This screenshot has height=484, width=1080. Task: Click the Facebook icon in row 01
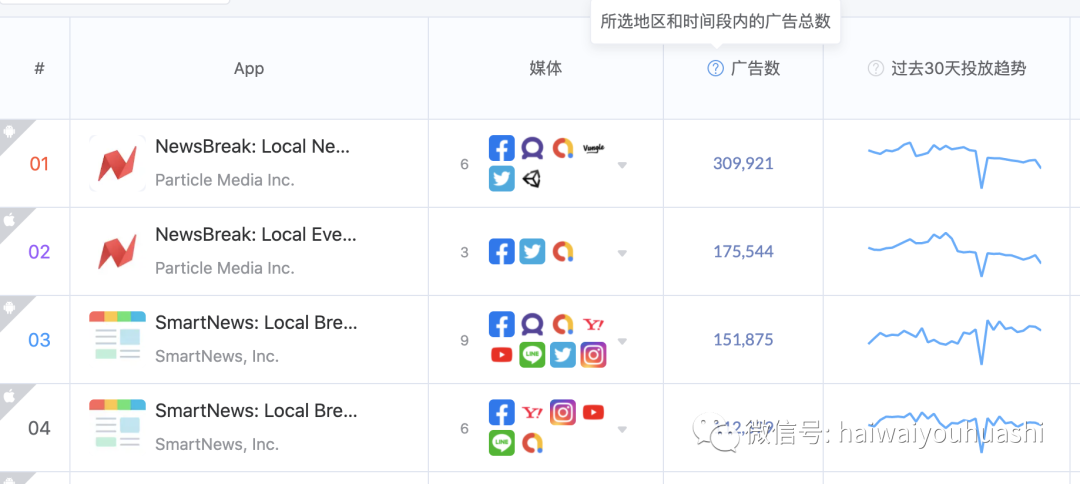pos(501,148)
